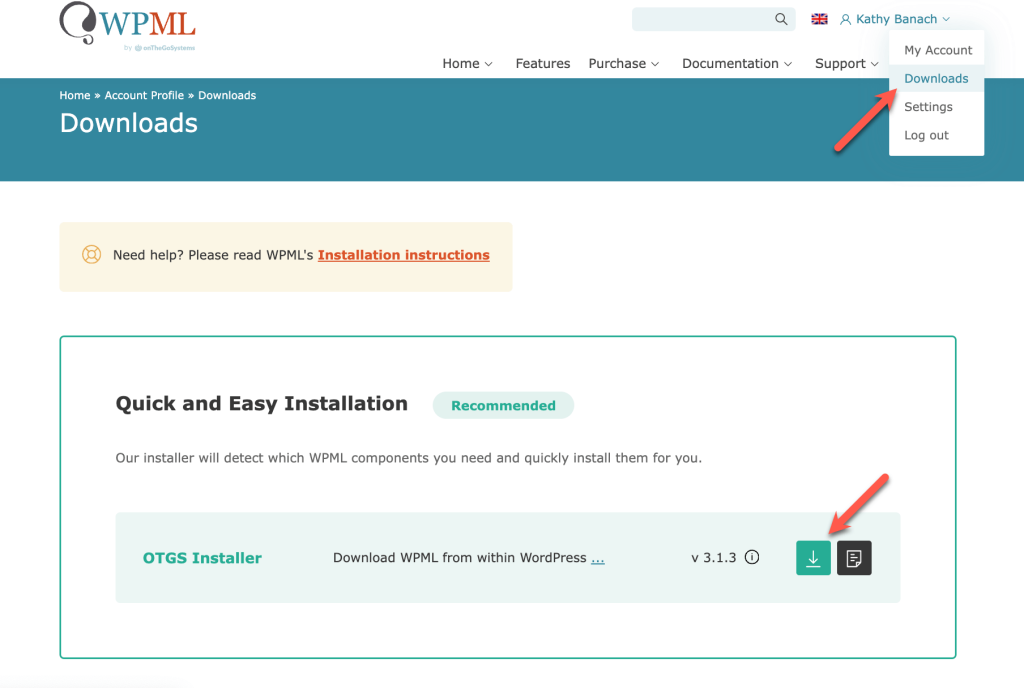Screen dimensions: 1024x688
Task: Click the UK flag language icon
Action: click(x=819, y=19)
